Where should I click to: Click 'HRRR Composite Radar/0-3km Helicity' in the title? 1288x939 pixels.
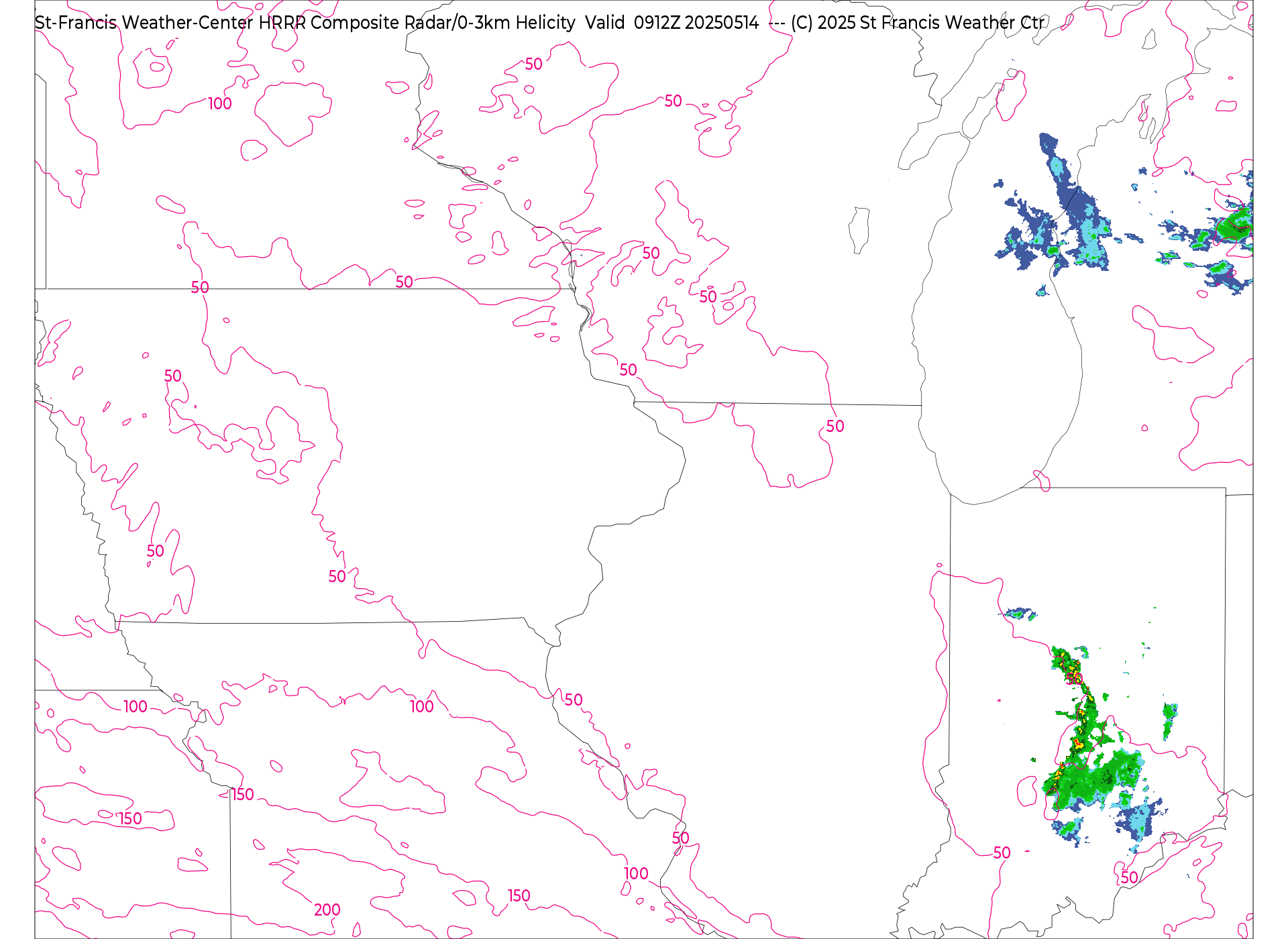tap(417, 23)
